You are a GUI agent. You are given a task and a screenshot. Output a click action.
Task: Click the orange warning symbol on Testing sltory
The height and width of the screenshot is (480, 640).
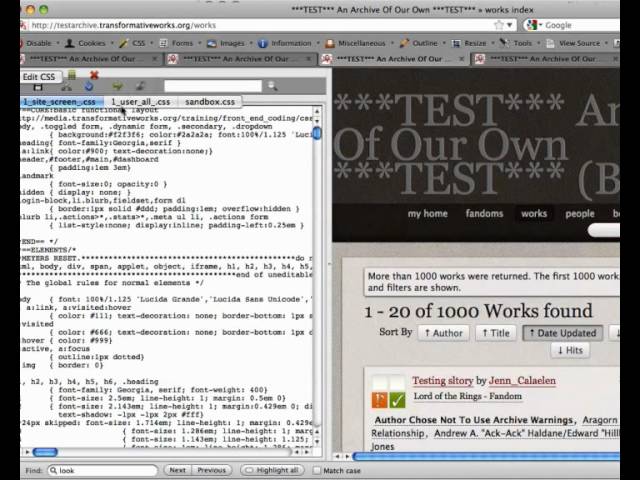click(x=379, y=400)
